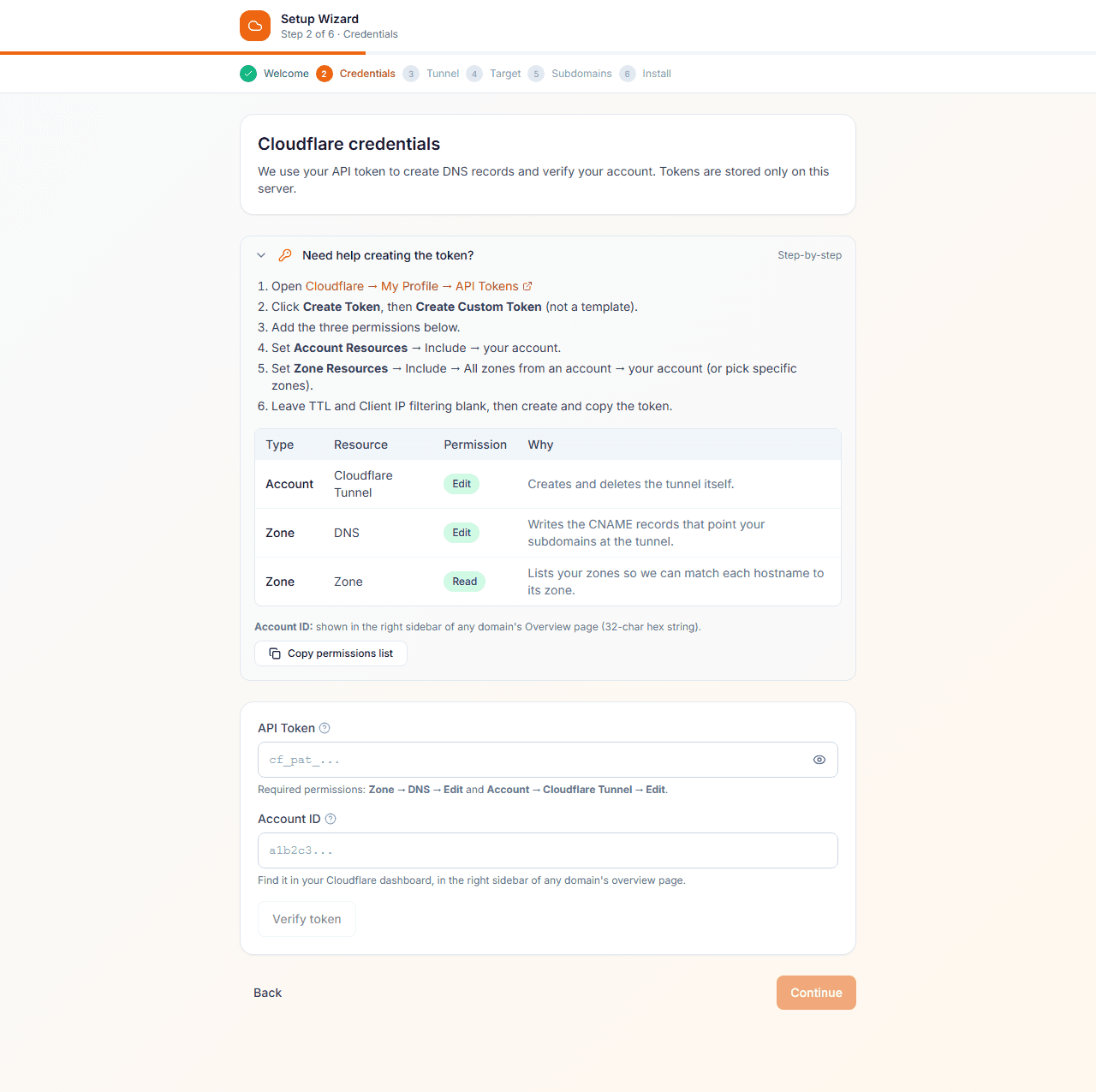Click the step 5 Subdomains number badge
Viewport: 1096px width, 1092px height.
pyautogui.click(x=536, y=74)
